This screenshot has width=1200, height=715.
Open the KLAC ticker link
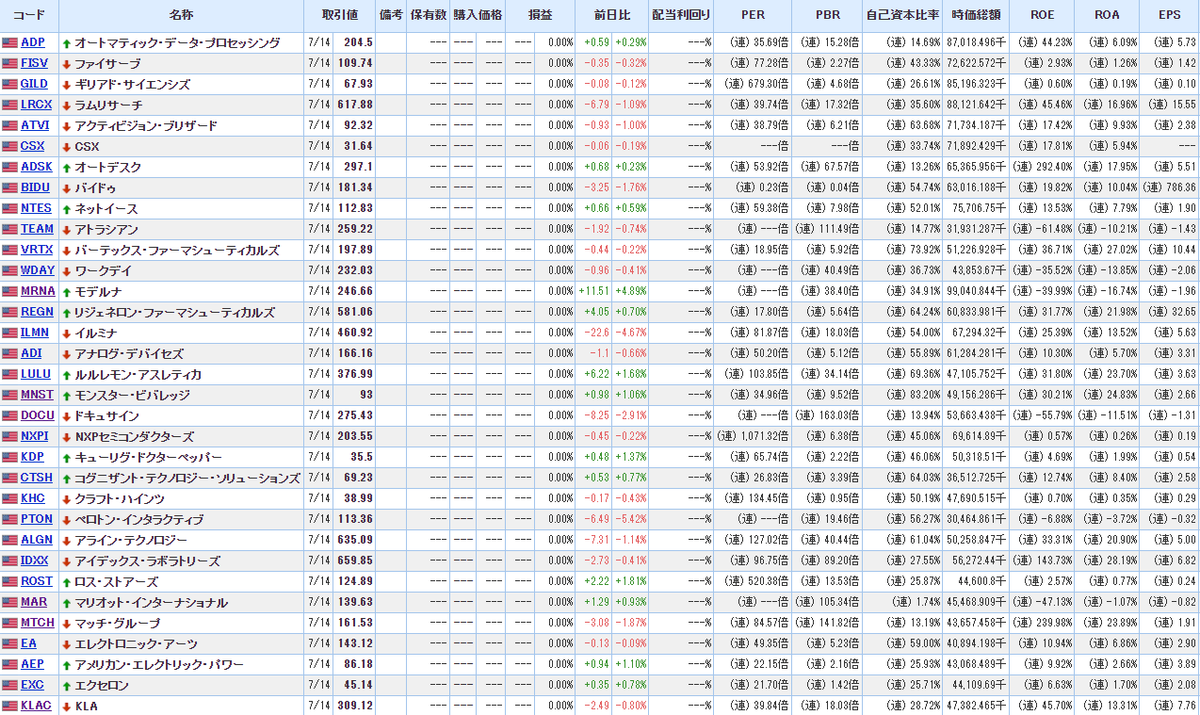point(37,706)
